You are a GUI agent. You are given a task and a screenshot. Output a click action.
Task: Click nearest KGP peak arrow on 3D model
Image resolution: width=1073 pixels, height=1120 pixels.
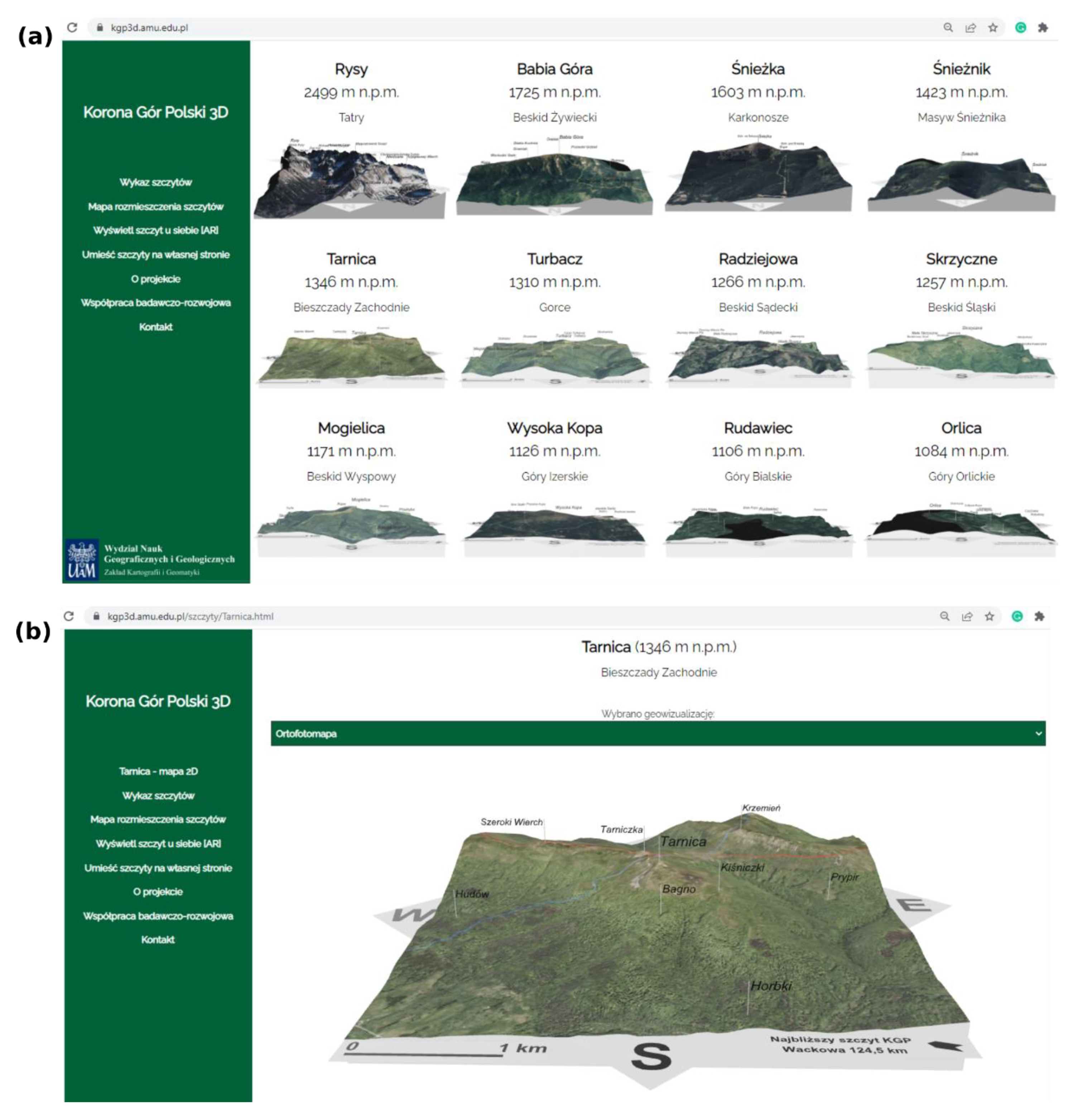tap(946, 1046)
